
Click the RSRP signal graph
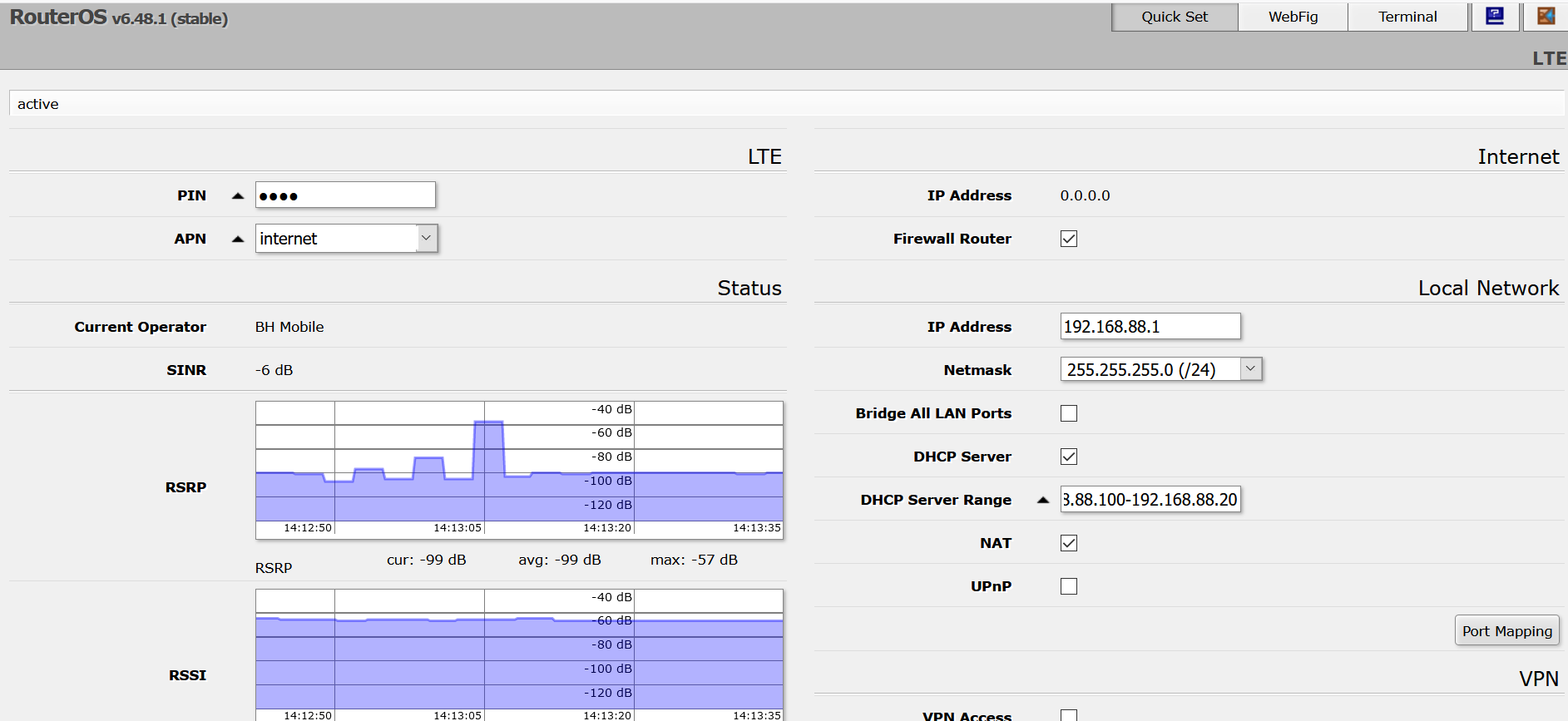[x=519, y=470]
